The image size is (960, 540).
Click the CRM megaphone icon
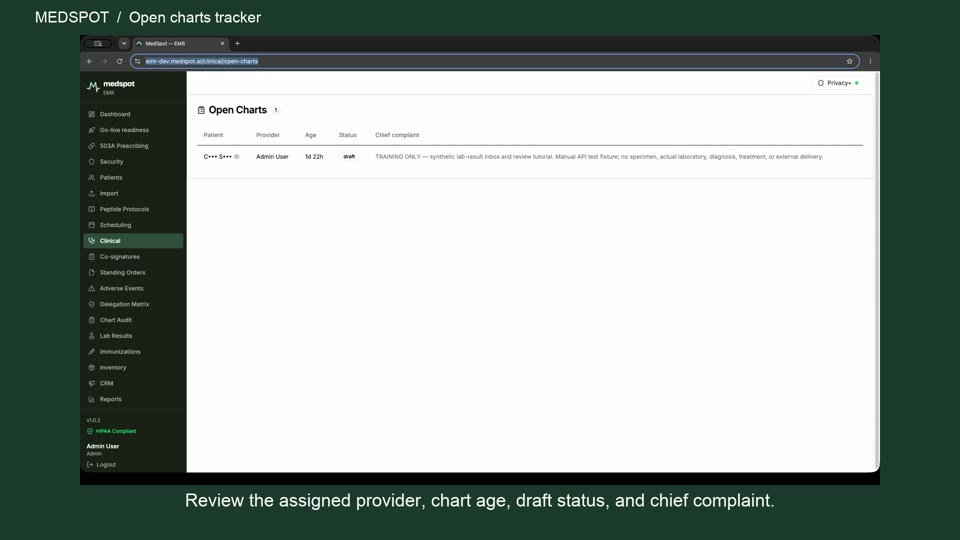(x=91, y=383)
